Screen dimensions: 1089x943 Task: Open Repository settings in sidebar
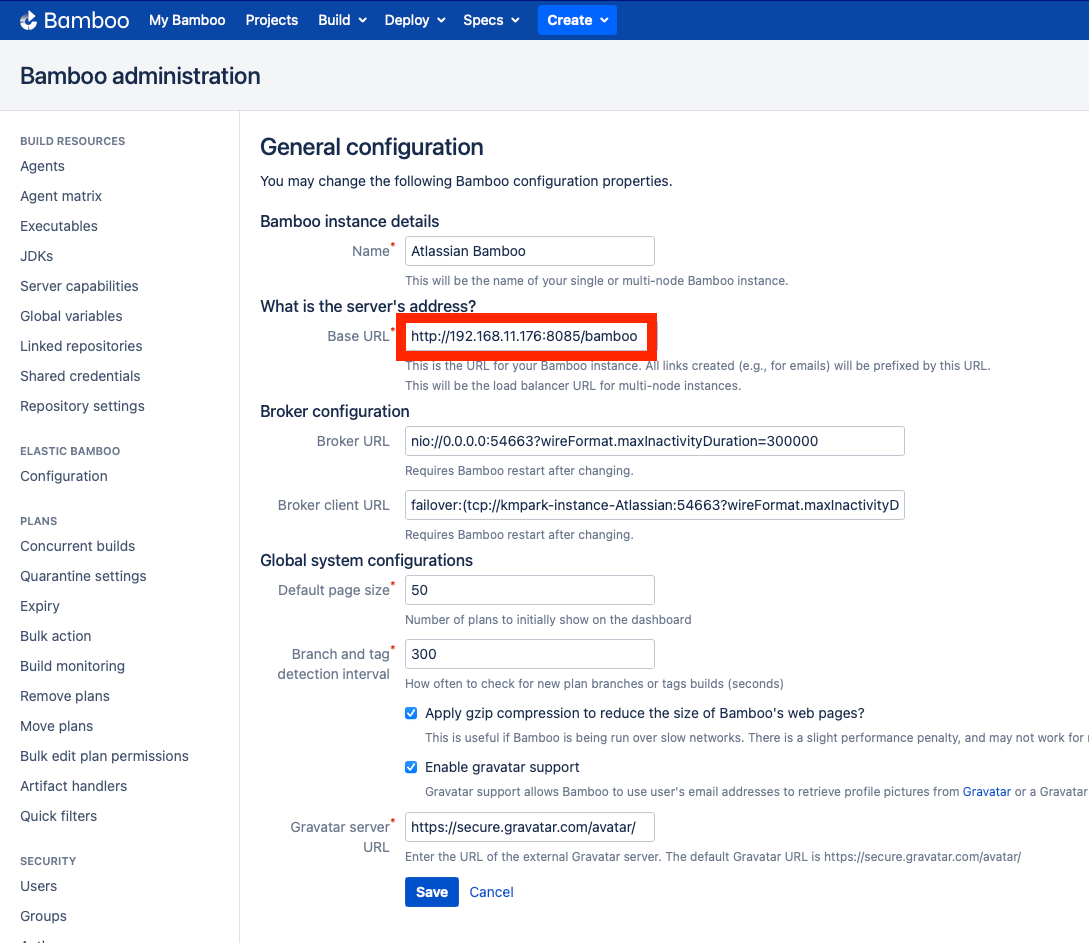(x=83, y=406)
